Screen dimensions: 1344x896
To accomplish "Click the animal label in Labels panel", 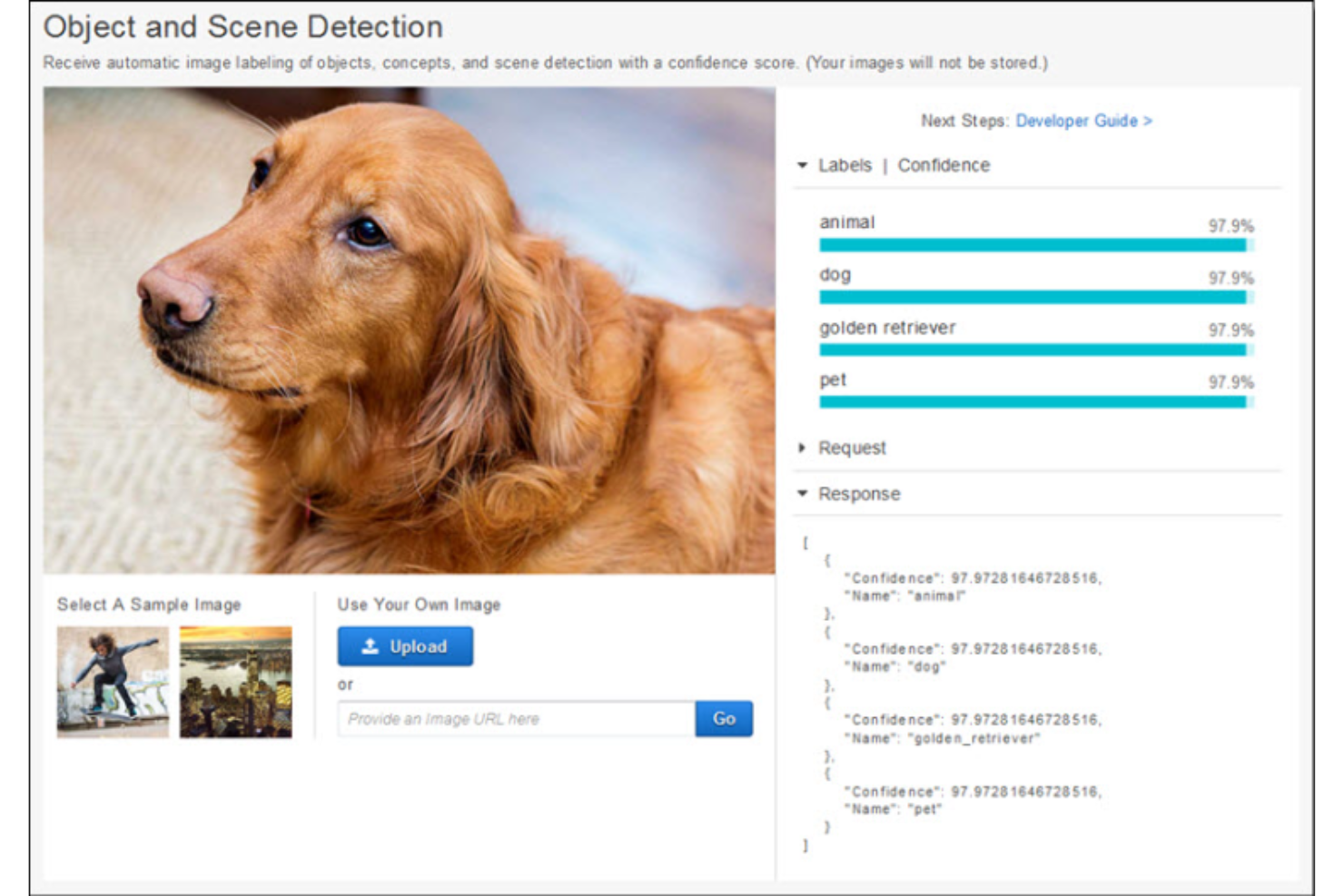I will pos(846,222).
